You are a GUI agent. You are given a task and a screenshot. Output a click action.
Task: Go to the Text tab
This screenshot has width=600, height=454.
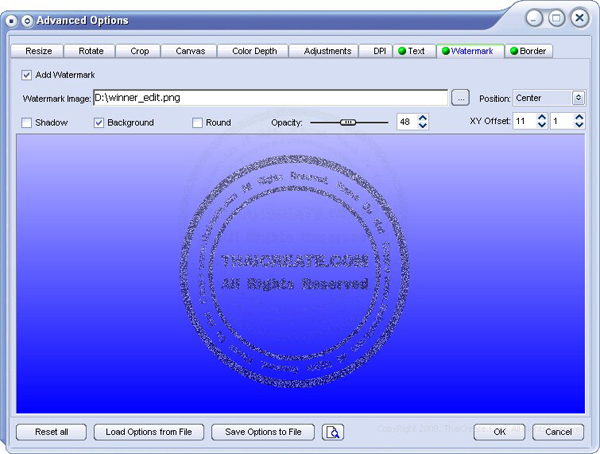tap(414, 51)
